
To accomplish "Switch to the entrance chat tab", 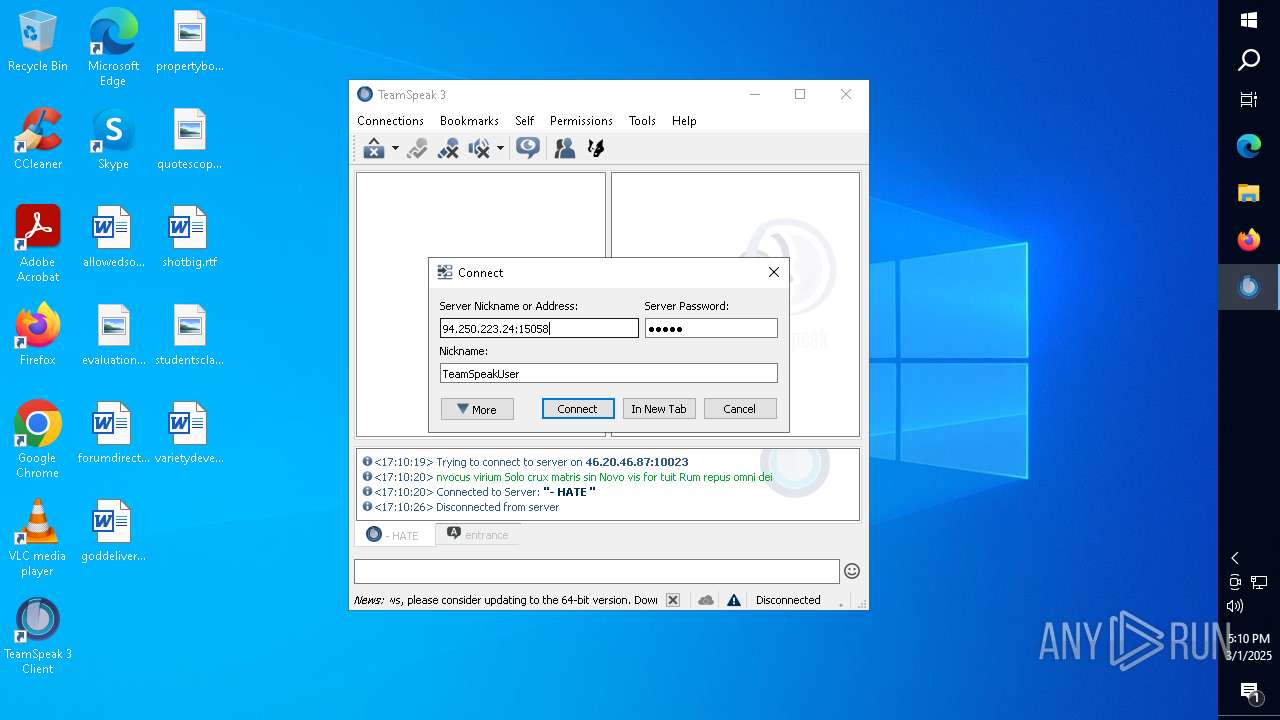I will click(x=477, y=535).
